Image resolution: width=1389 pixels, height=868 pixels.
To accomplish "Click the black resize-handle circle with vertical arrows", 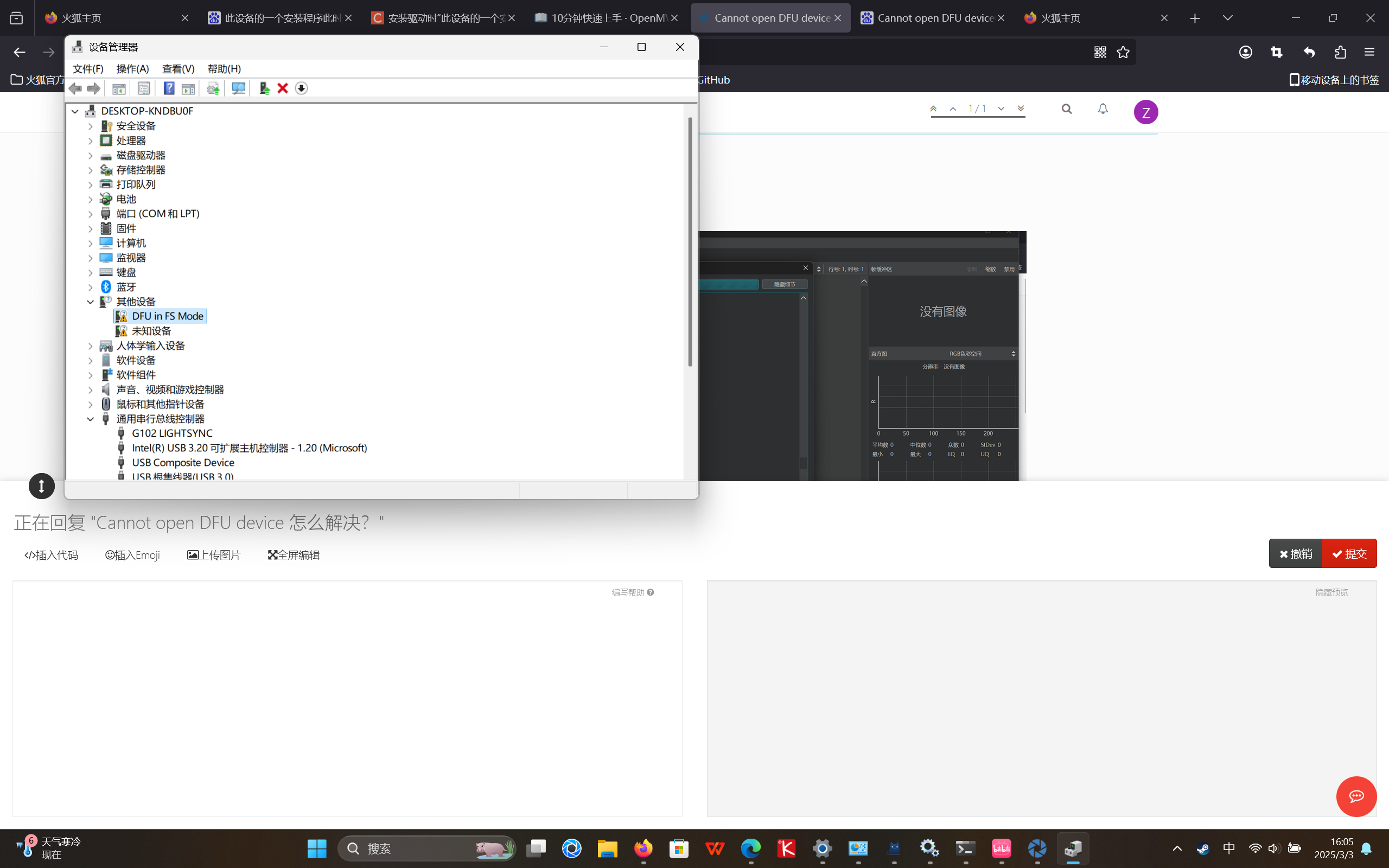I will (x=41, y=486).
